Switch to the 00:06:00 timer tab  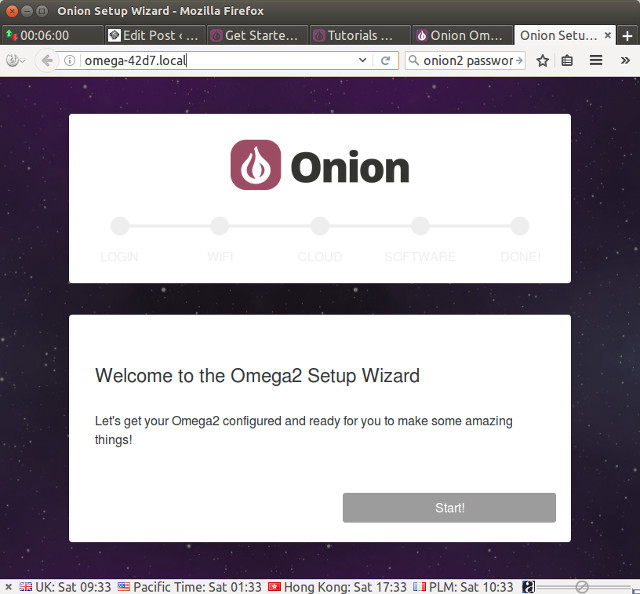tap(52, 36)
